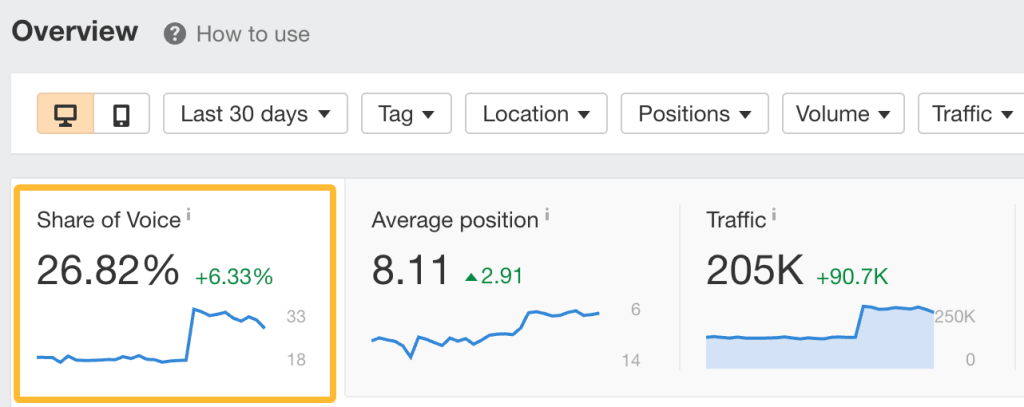1024x407 pixels.
Task: Open the Volume filter dropdown
Action: (x=843, y=114)
